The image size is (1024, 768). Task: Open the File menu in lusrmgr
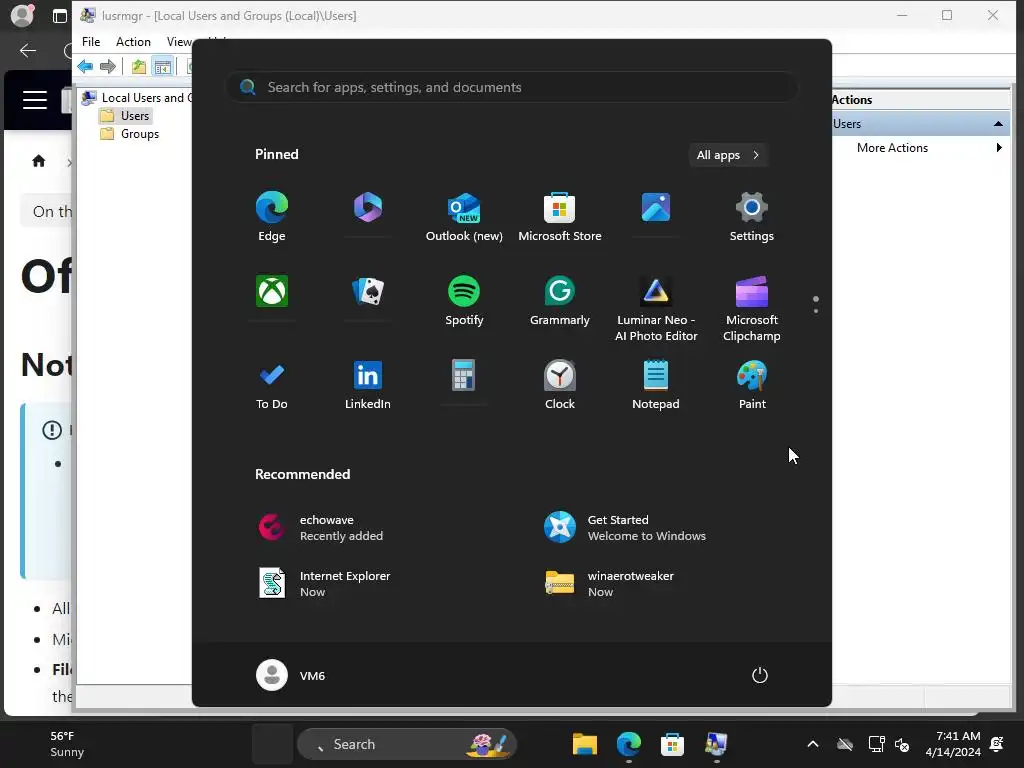[x=91, y=42]
